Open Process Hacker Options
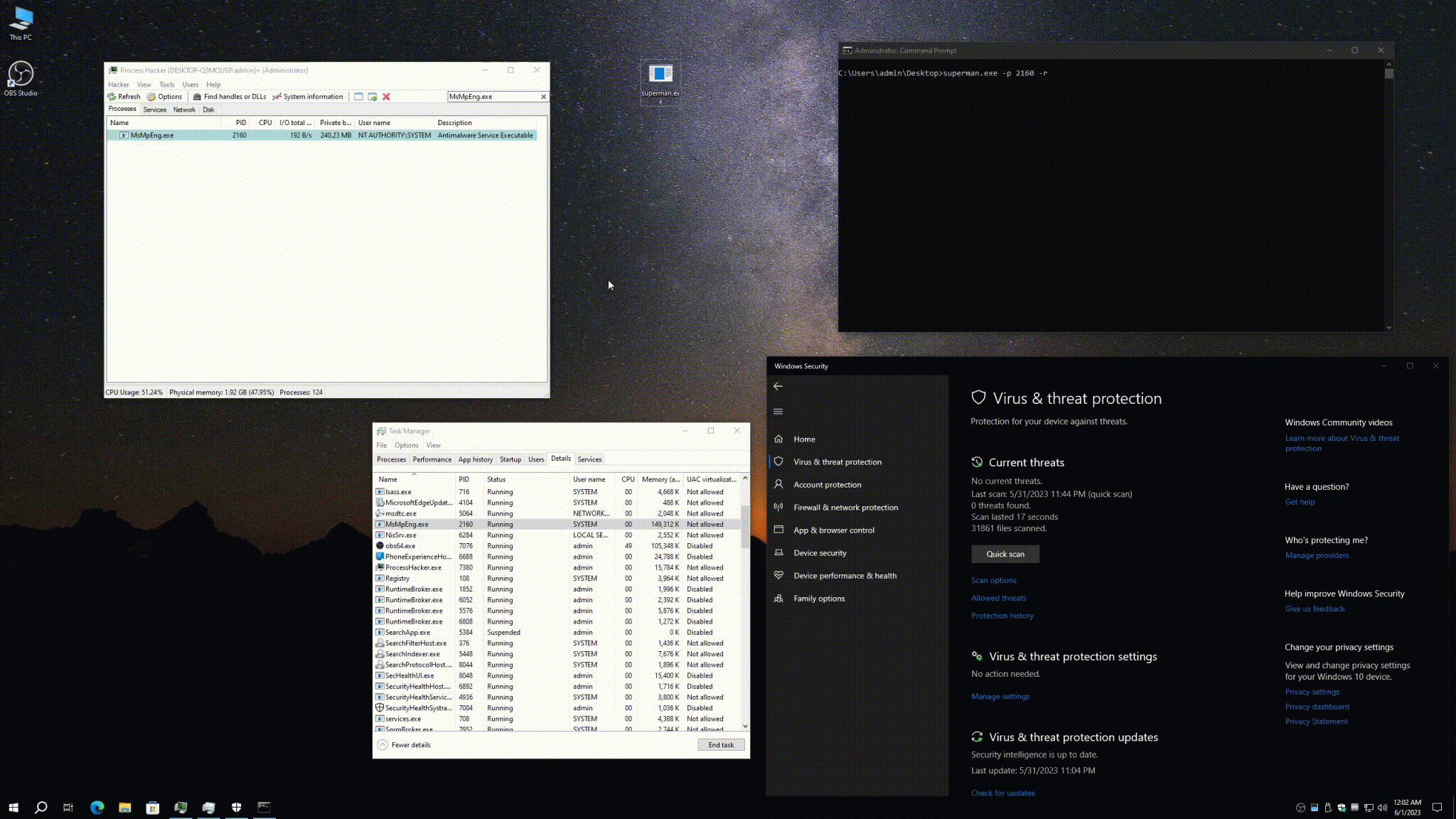The width and height of the screenshot is (1456, 819). point(164,97)
